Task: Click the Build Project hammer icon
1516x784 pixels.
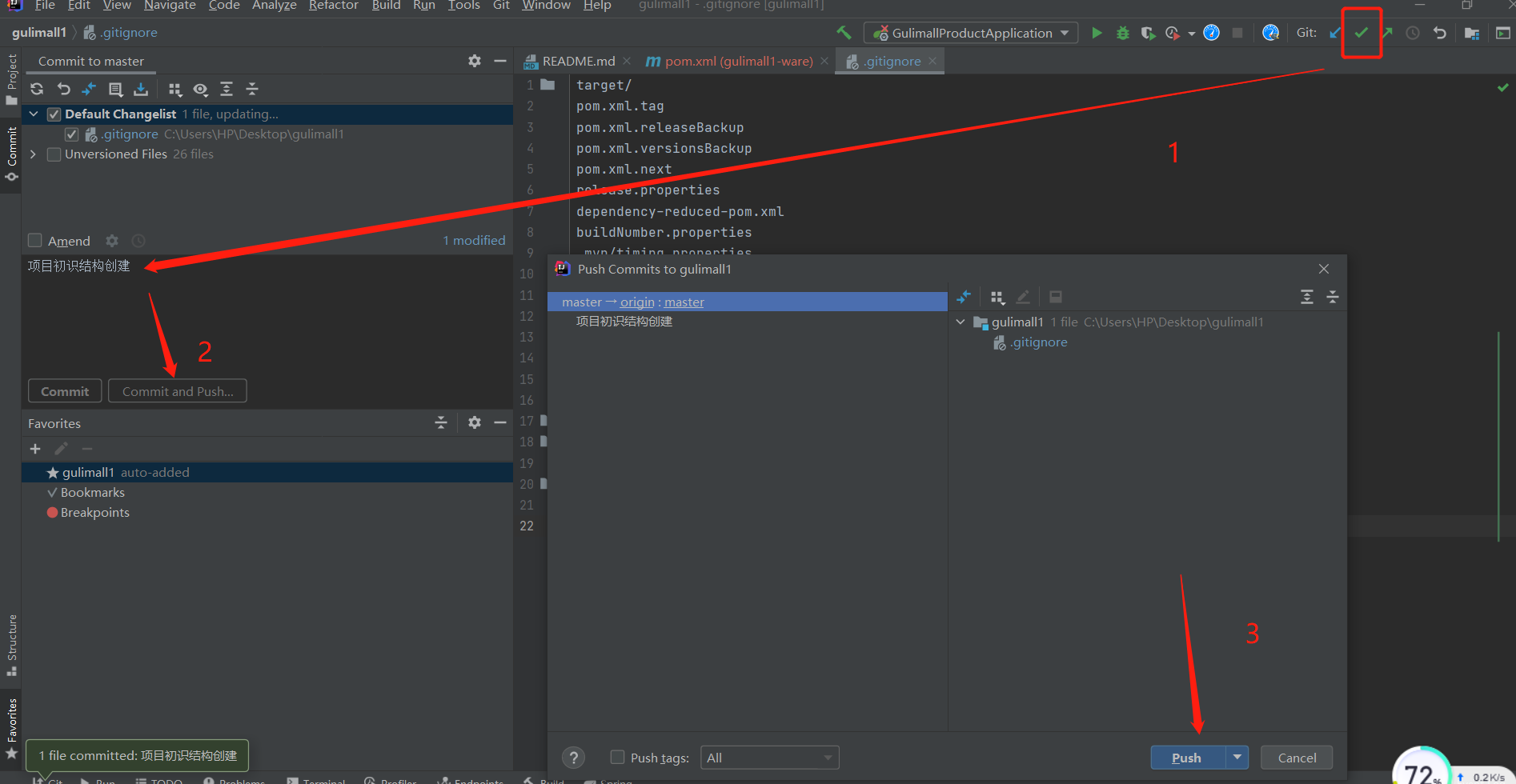Action: [x=844, y=33]
